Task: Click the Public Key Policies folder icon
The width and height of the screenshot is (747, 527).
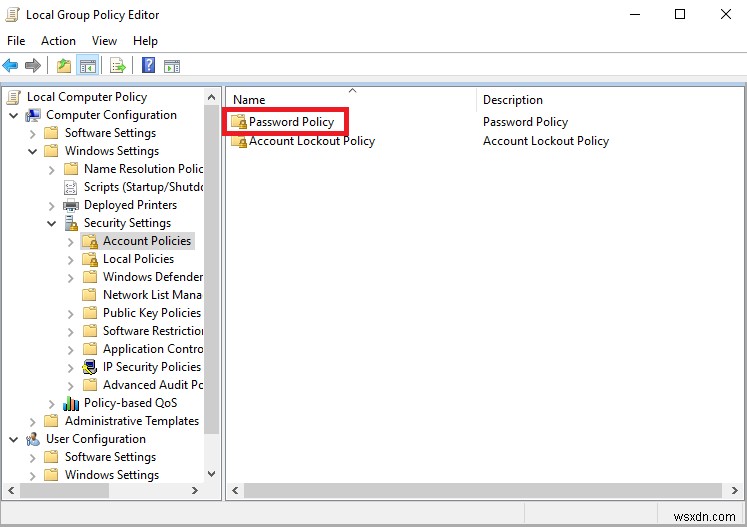Action: point(90,313)
